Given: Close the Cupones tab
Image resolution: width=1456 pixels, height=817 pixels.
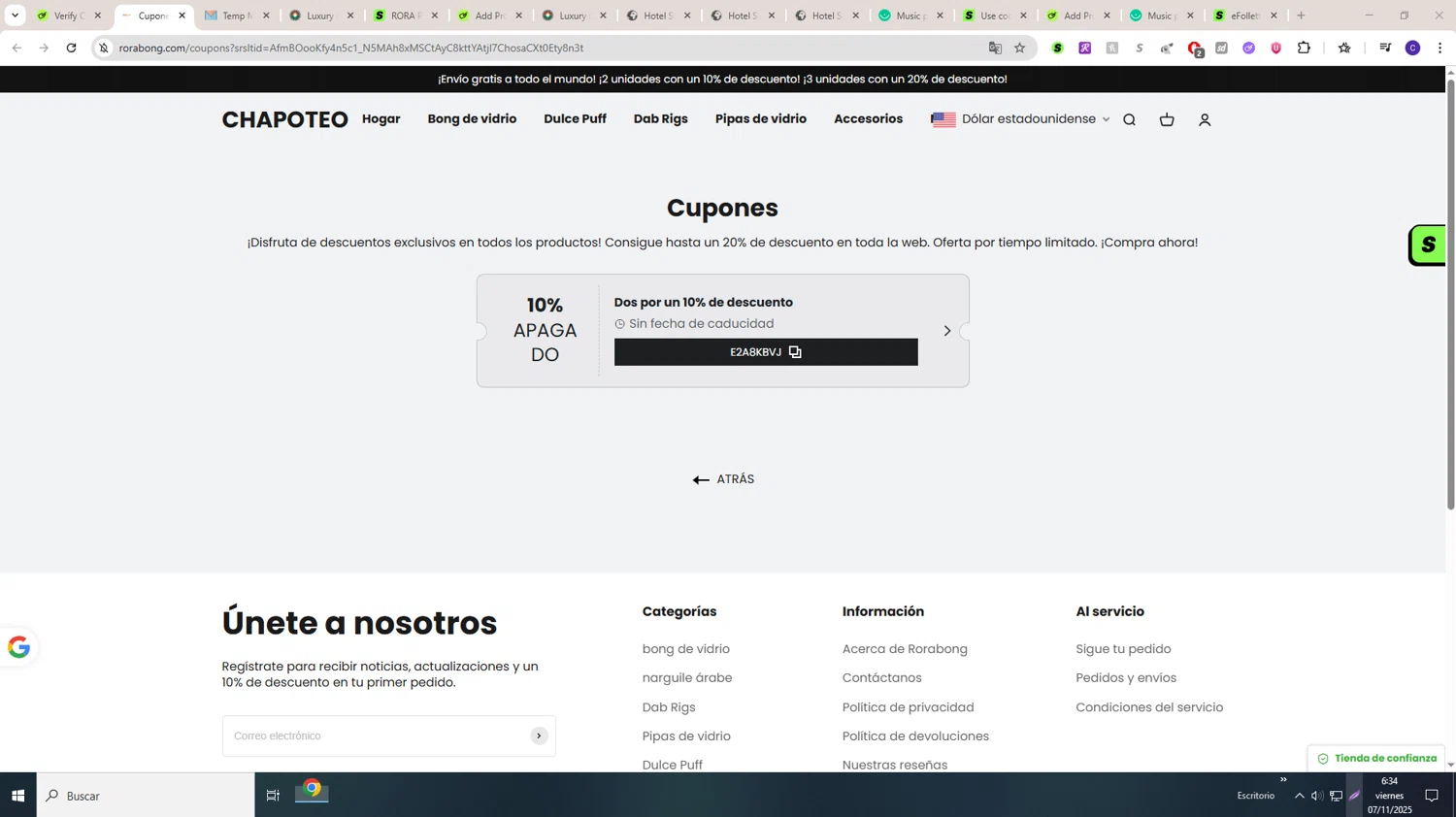Looking at the screenshot, I should [182, 16].
